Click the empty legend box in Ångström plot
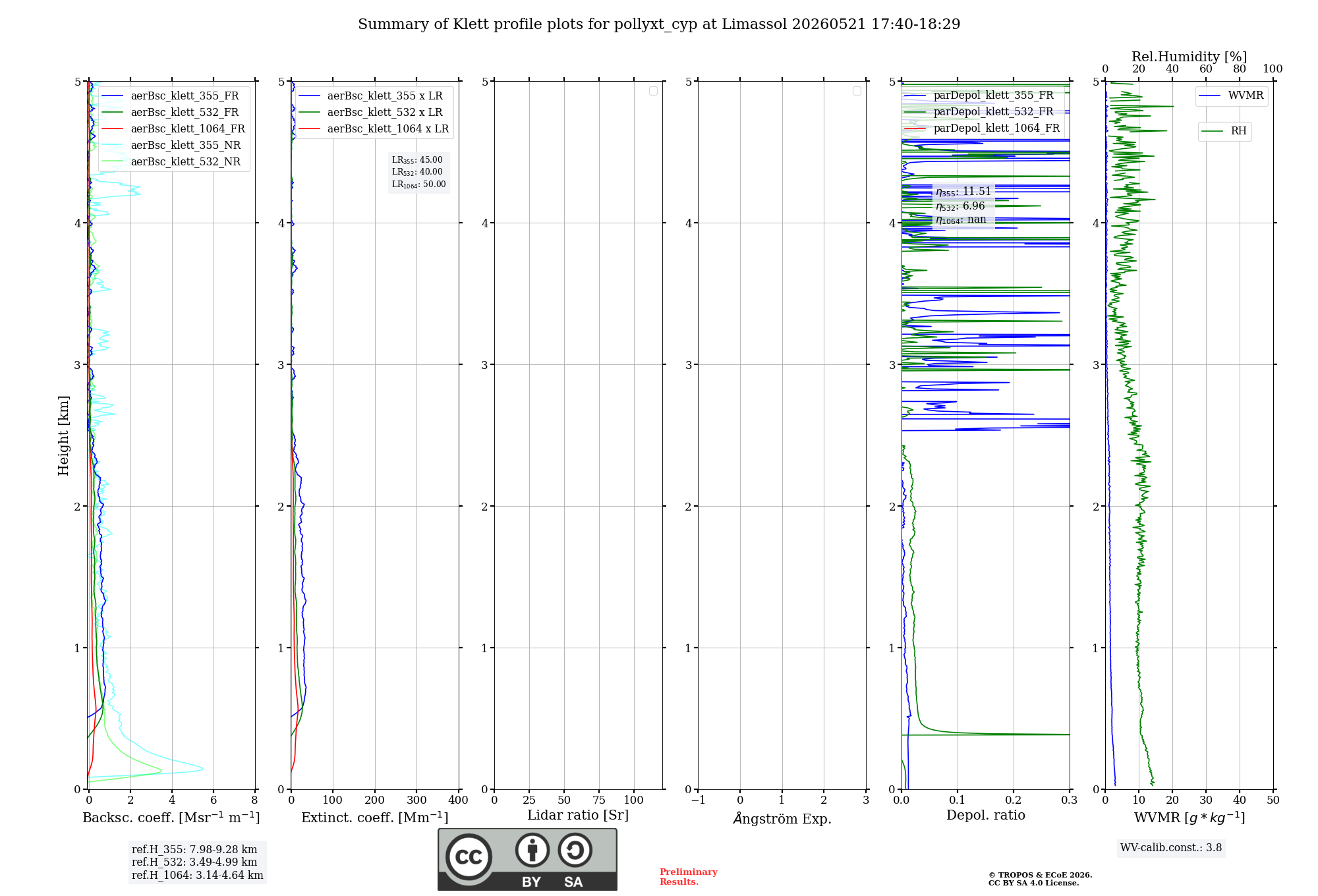 click(857, 91)
